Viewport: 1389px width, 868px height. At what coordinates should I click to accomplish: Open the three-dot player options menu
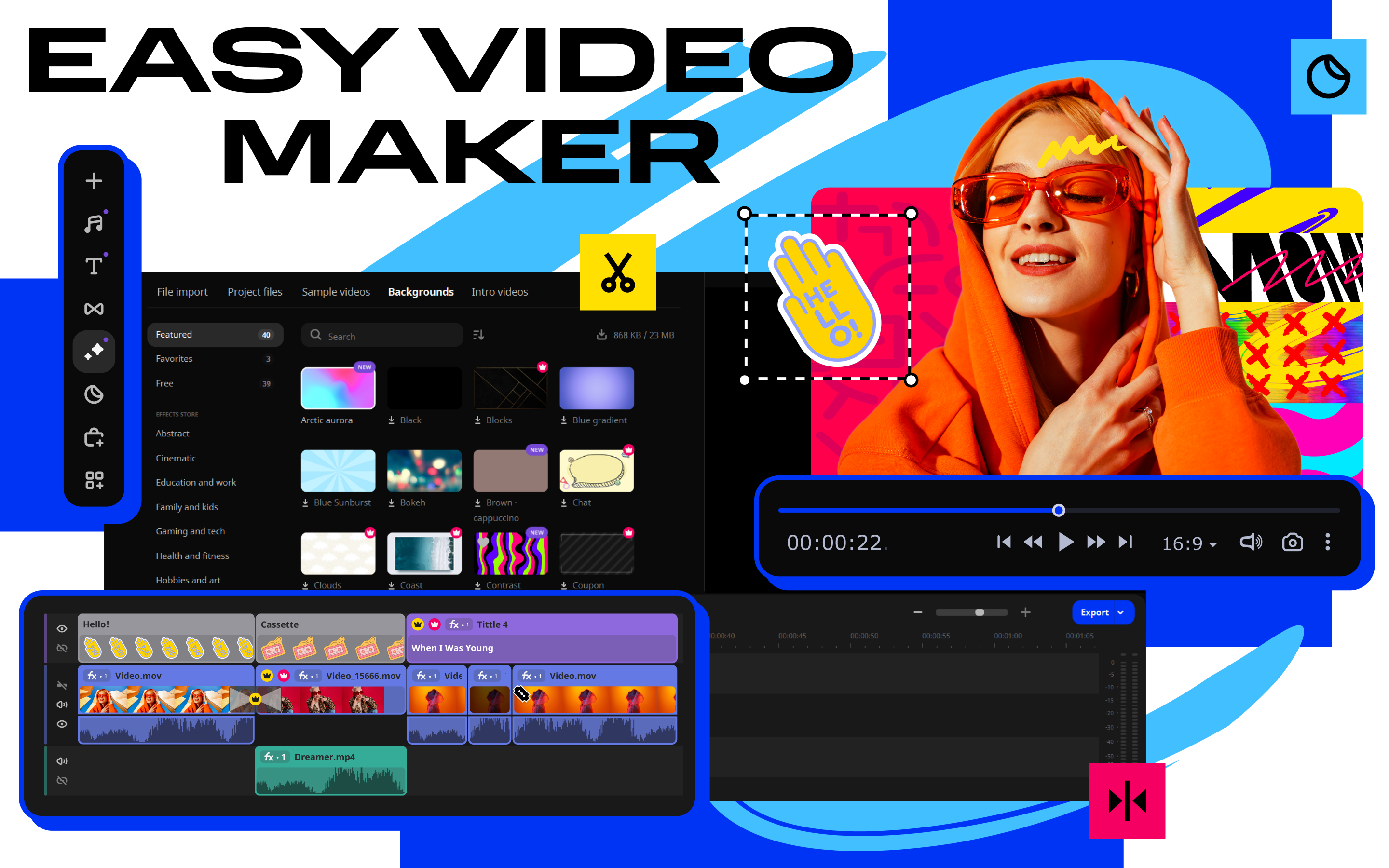point(1327,542)
